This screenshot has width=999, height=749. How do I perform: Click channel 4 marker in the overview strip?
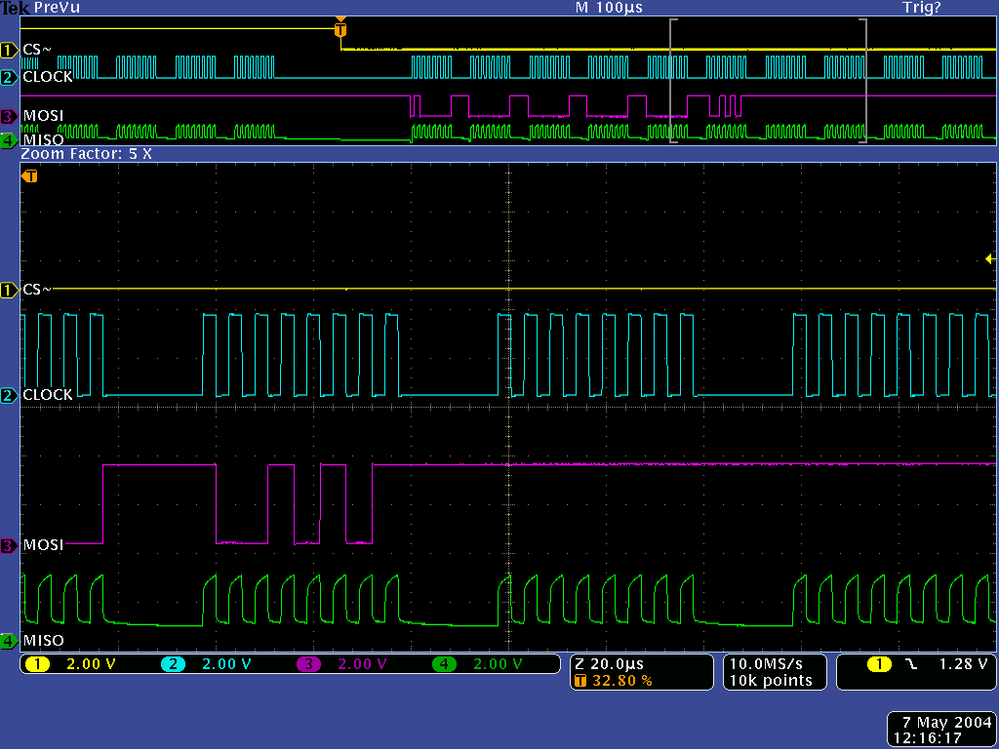click(9, 140)
